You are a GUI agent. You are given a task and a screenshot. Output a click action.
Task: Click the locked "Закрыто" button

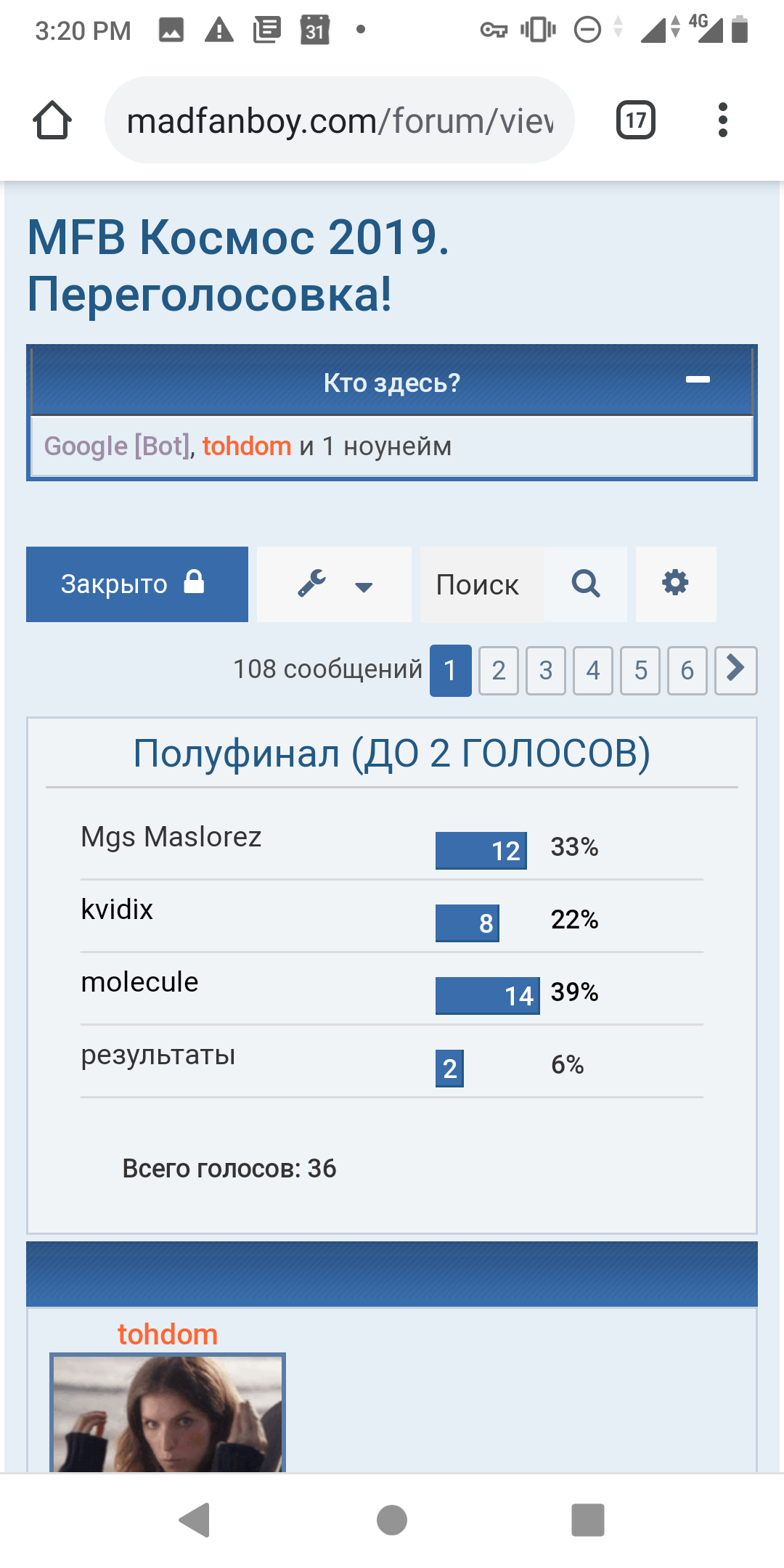[137, 584]
